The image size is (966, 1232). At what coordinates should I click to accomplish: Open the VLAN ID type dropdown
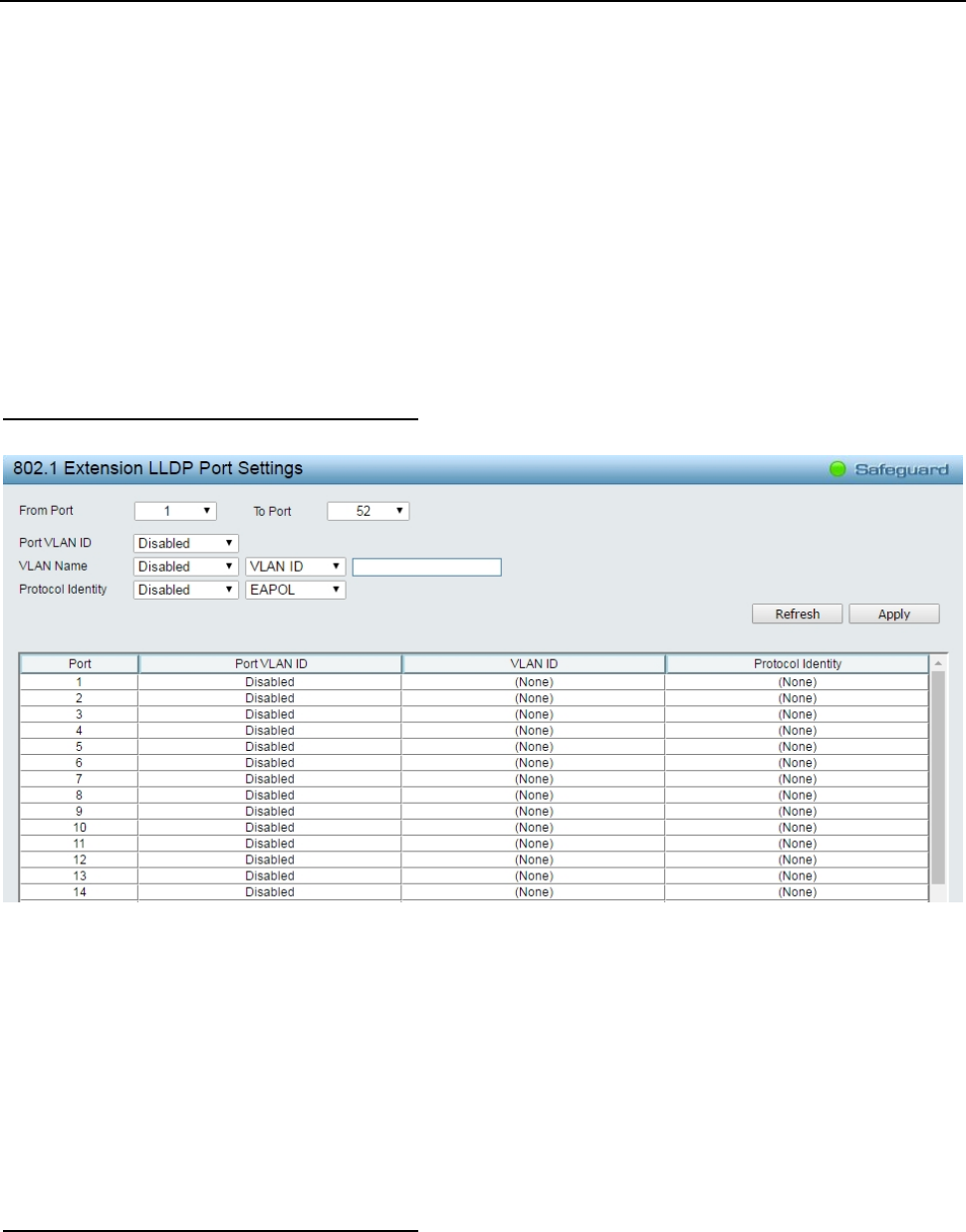pos(296,567)
